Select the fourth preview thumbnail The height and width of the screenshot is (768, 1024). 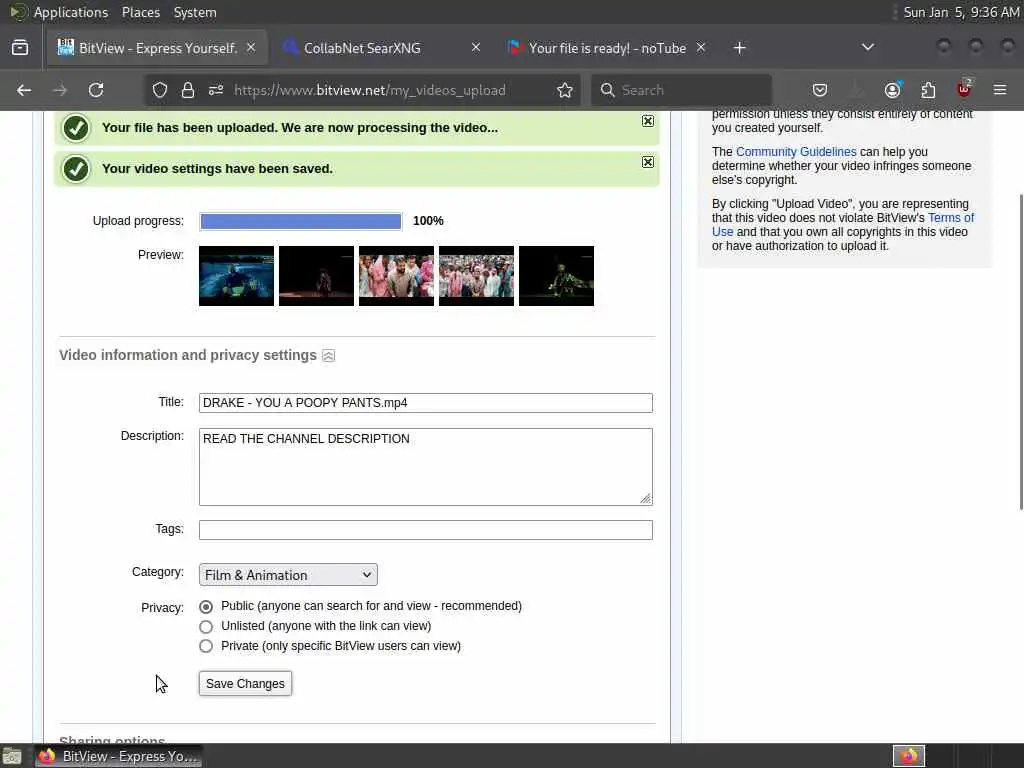476,276
